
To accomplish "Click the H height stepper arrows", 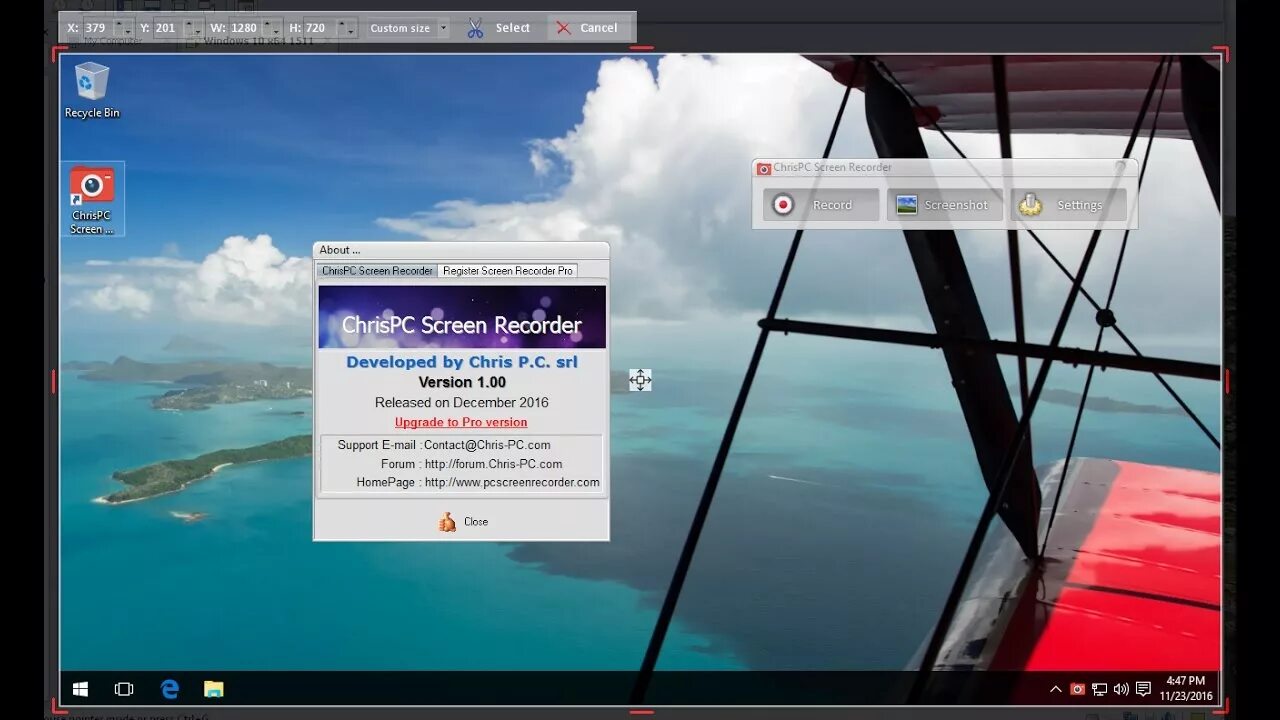I will pyautogui.click(x=345, y=28).
